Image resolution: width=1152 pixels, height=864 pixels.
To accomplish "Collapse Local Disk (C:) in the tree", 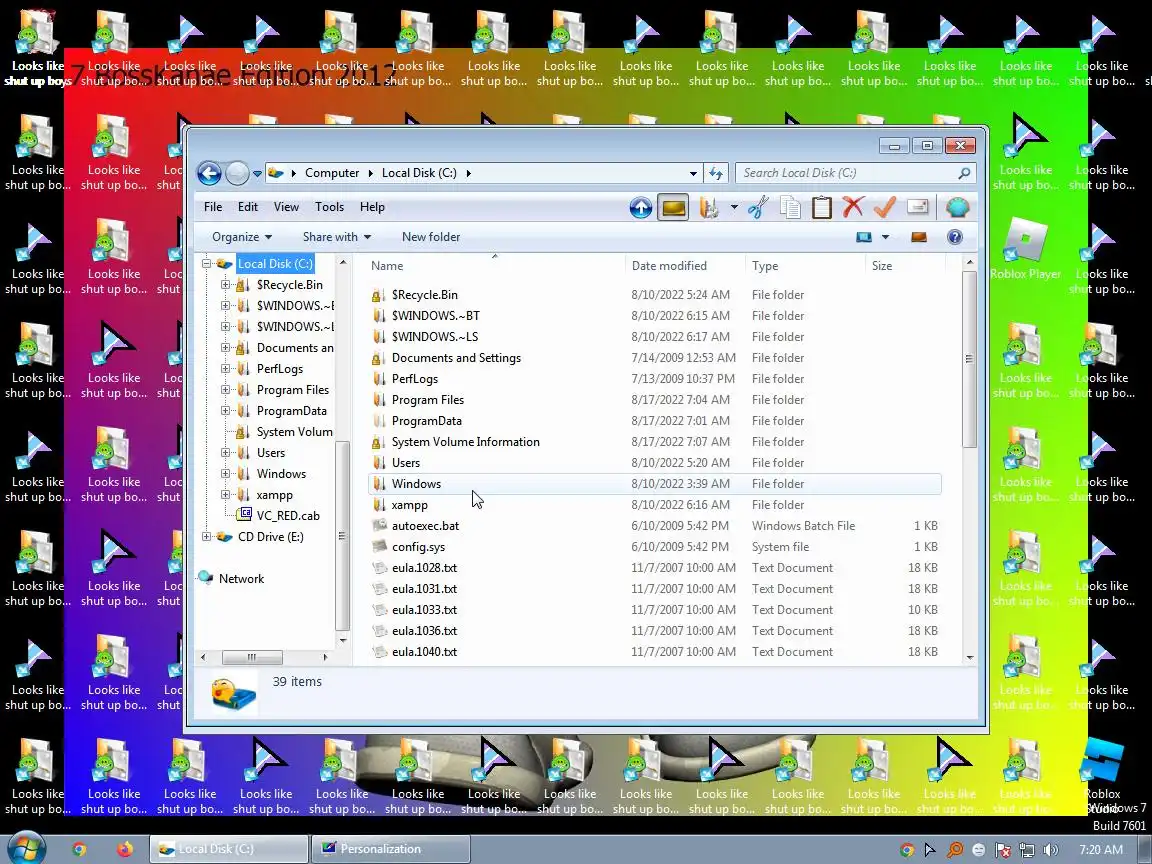I will [x=206, y=264].
